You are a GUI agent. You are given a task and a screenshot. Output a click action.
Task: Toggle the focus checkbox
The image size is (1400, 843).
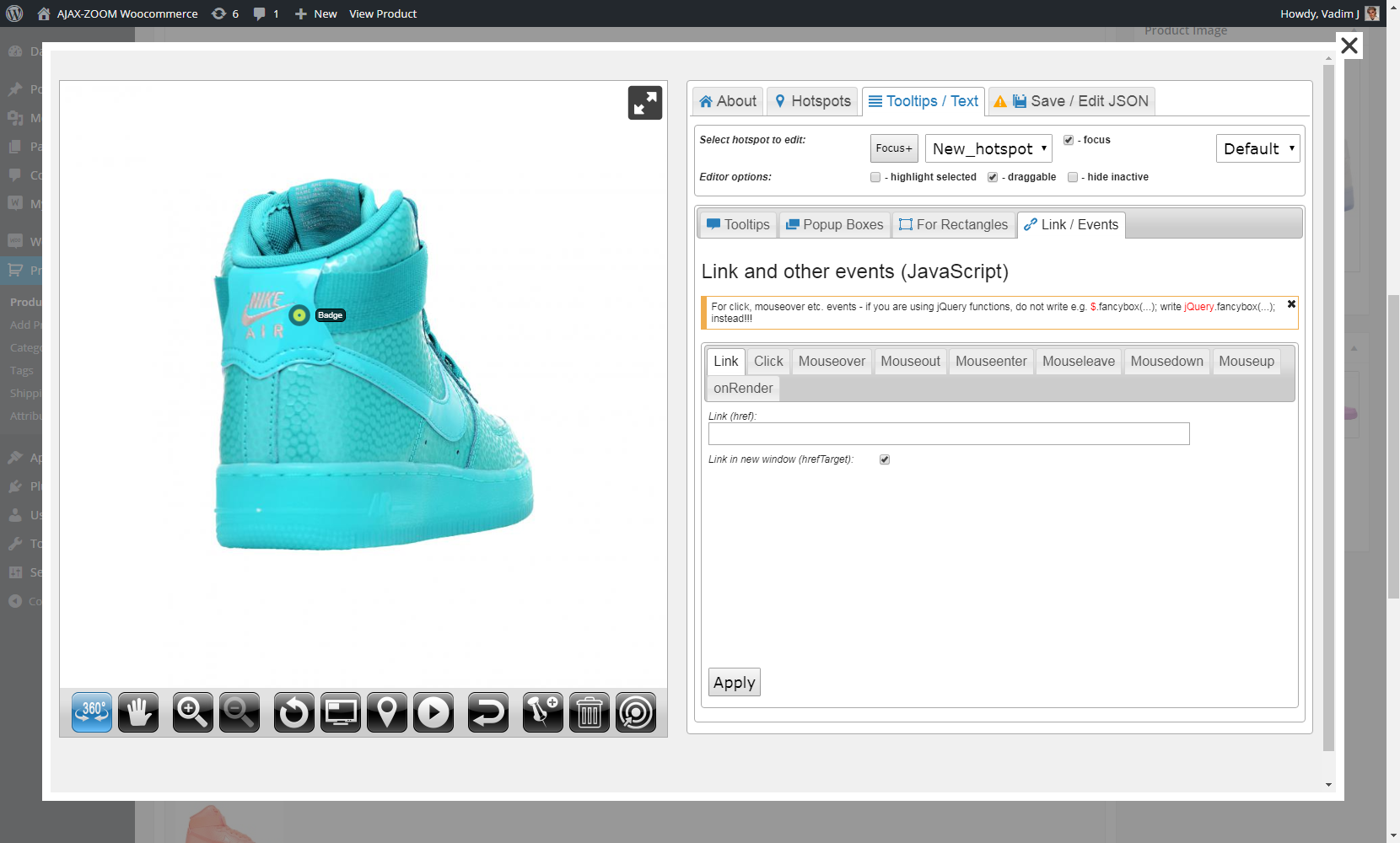coord(1069,140)
